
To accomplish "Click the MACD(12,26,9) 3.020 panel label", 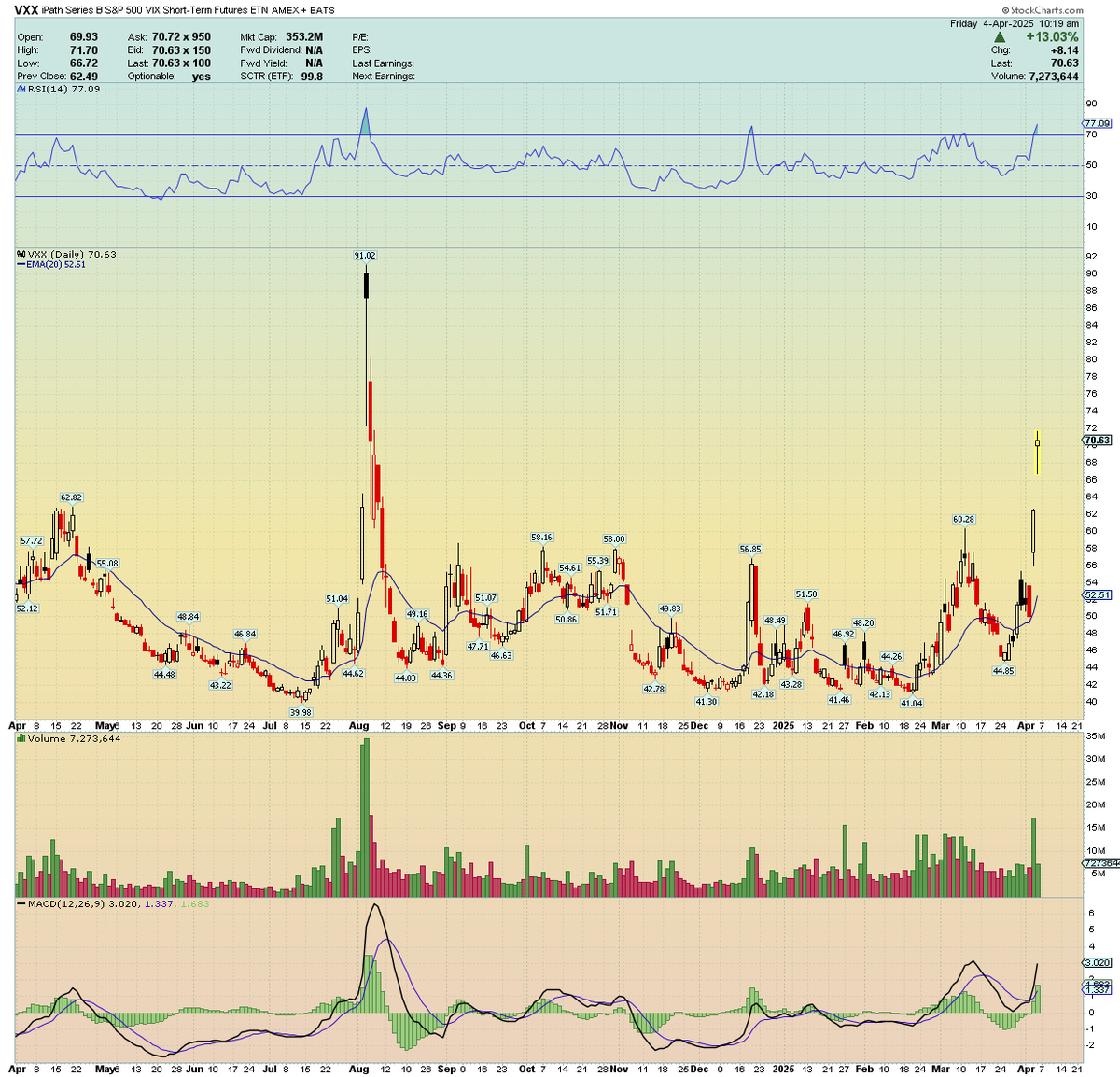I will point(84,903).
